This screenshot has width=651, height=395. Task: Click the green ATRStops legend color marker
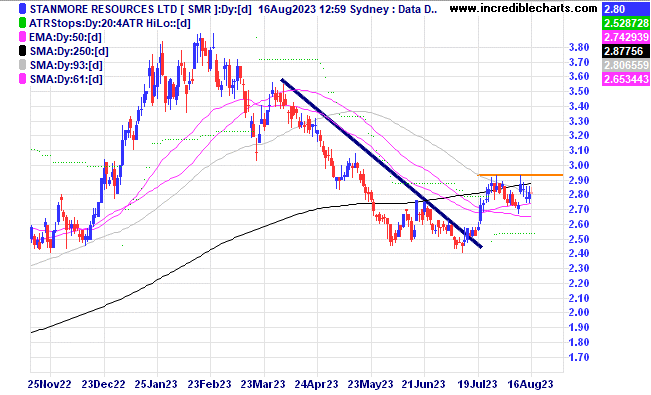pyautogui.click(x=22, y=23)
